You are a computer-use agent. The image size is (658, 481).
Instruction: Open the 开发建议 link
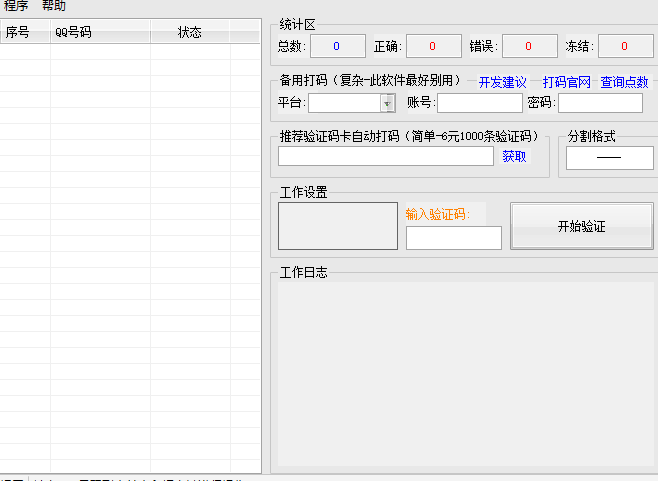tap(502, 82)
